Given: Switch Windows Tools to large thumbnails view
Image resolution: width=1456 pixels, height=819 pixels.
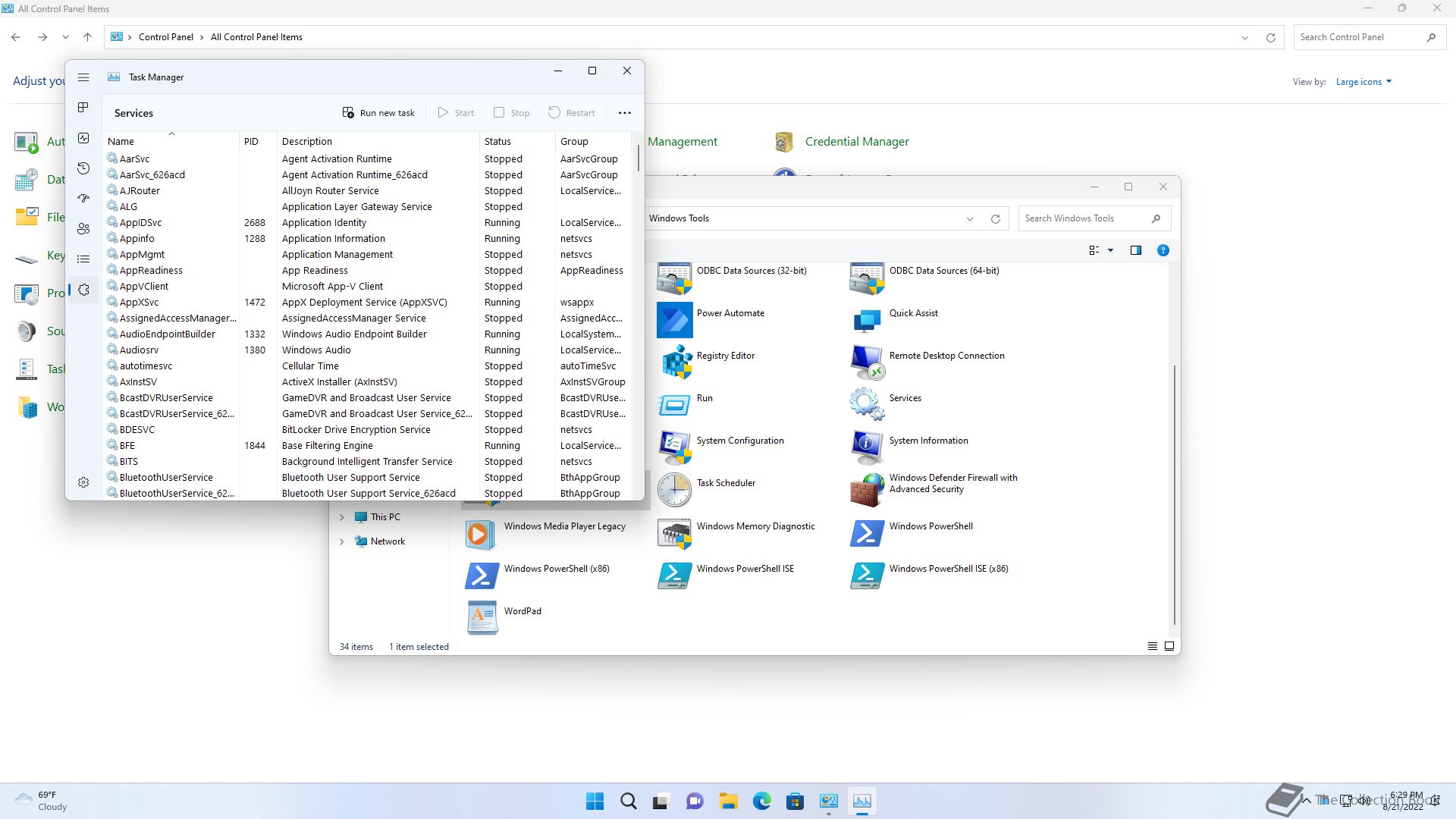Looking at the screenshot, I should [1169, 646].
